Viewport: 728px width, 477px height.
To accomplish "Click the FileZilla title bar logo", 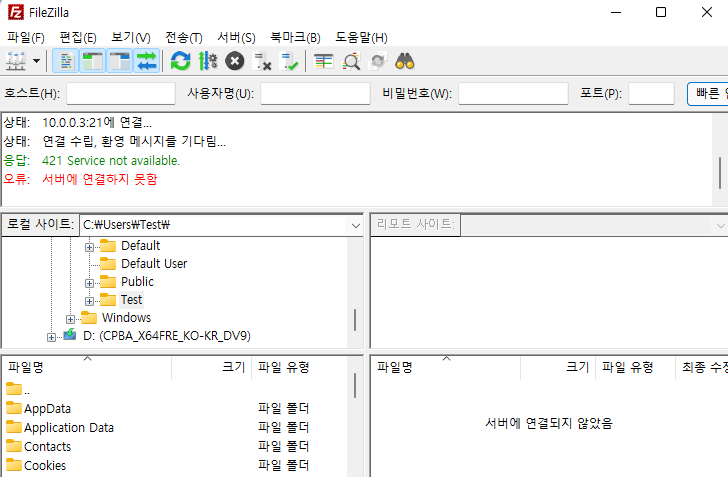I will [x=15, y=13].
